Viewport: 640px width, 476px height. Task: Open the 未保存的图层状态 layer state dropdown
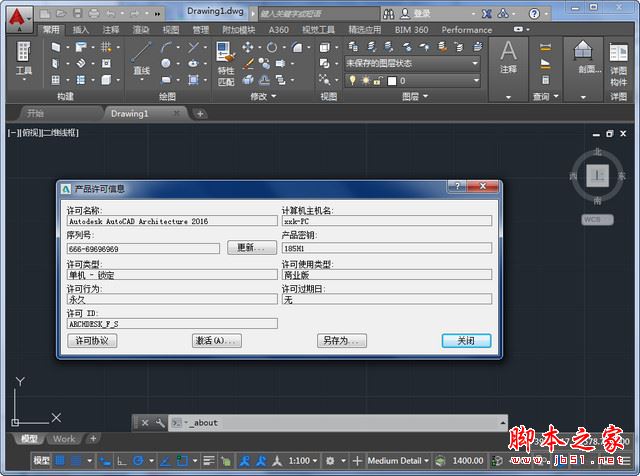412,63
